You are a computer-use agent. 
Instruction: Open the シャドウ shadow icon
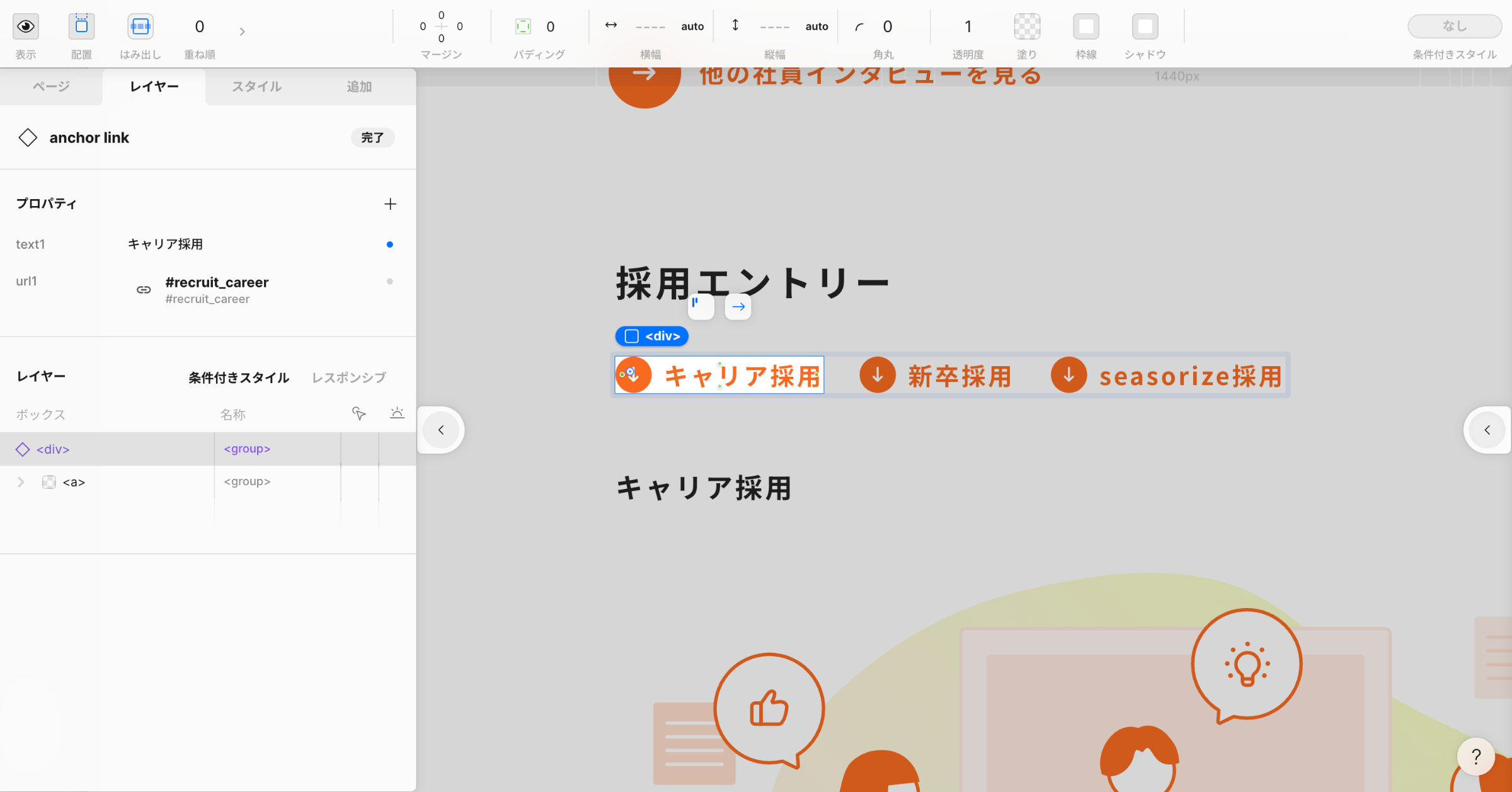(1145, 26)
